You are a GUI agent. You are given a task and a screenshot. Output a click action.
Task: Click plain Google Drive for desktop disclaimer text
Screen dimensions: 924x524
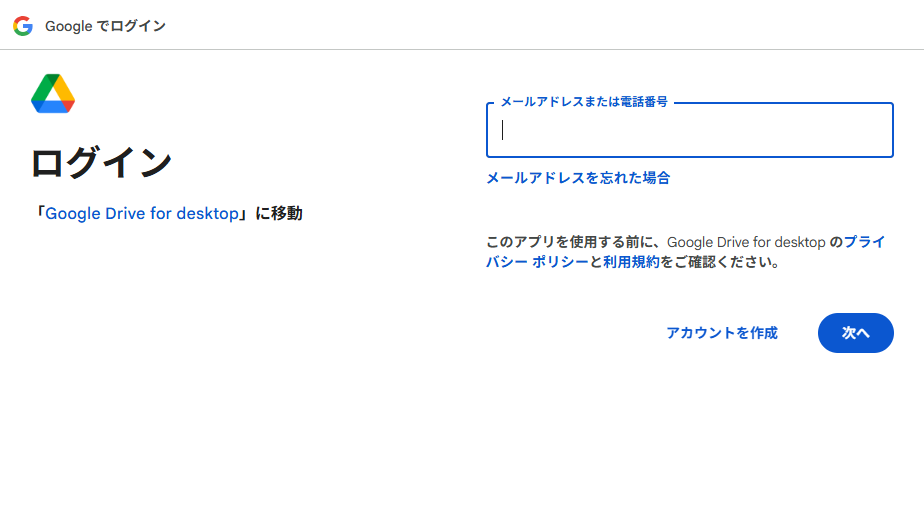coord(746,242)
